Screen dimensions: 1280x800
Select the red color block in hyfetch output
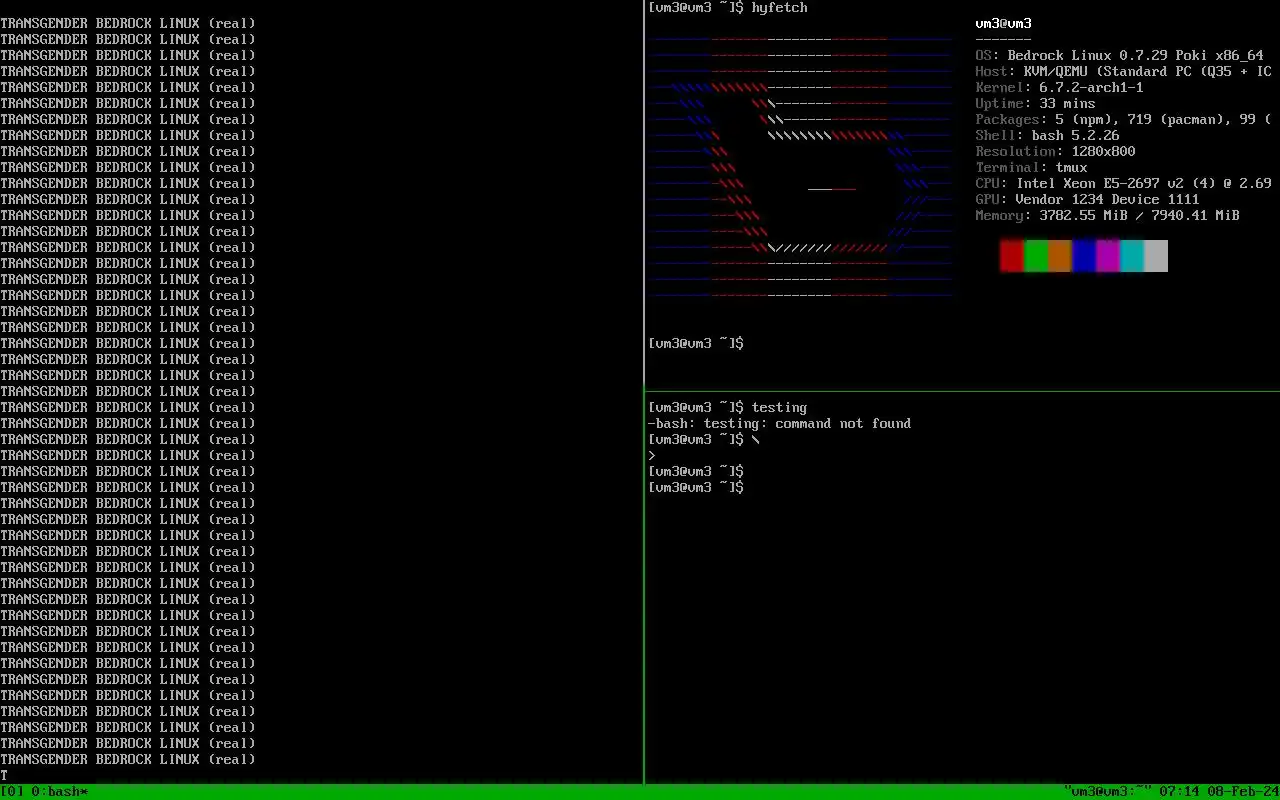[1012, 256]
